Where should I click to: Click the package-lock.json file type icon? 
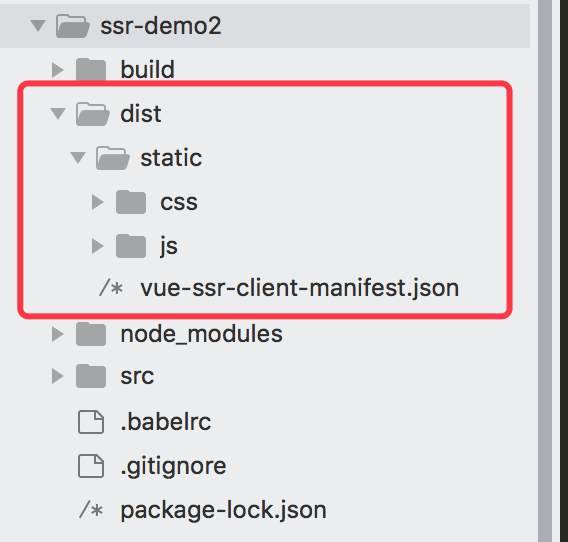tap(91, 510)
